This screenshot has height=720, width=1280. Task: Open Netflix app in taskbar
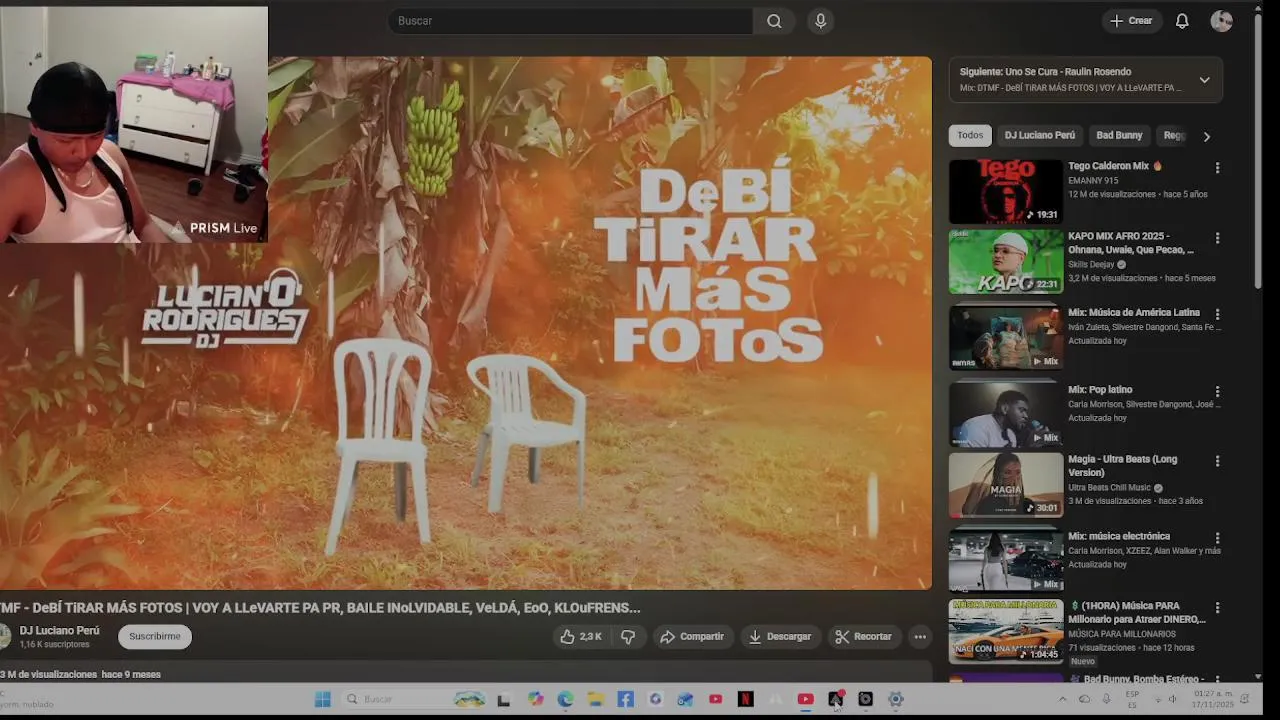pos(745,699)
